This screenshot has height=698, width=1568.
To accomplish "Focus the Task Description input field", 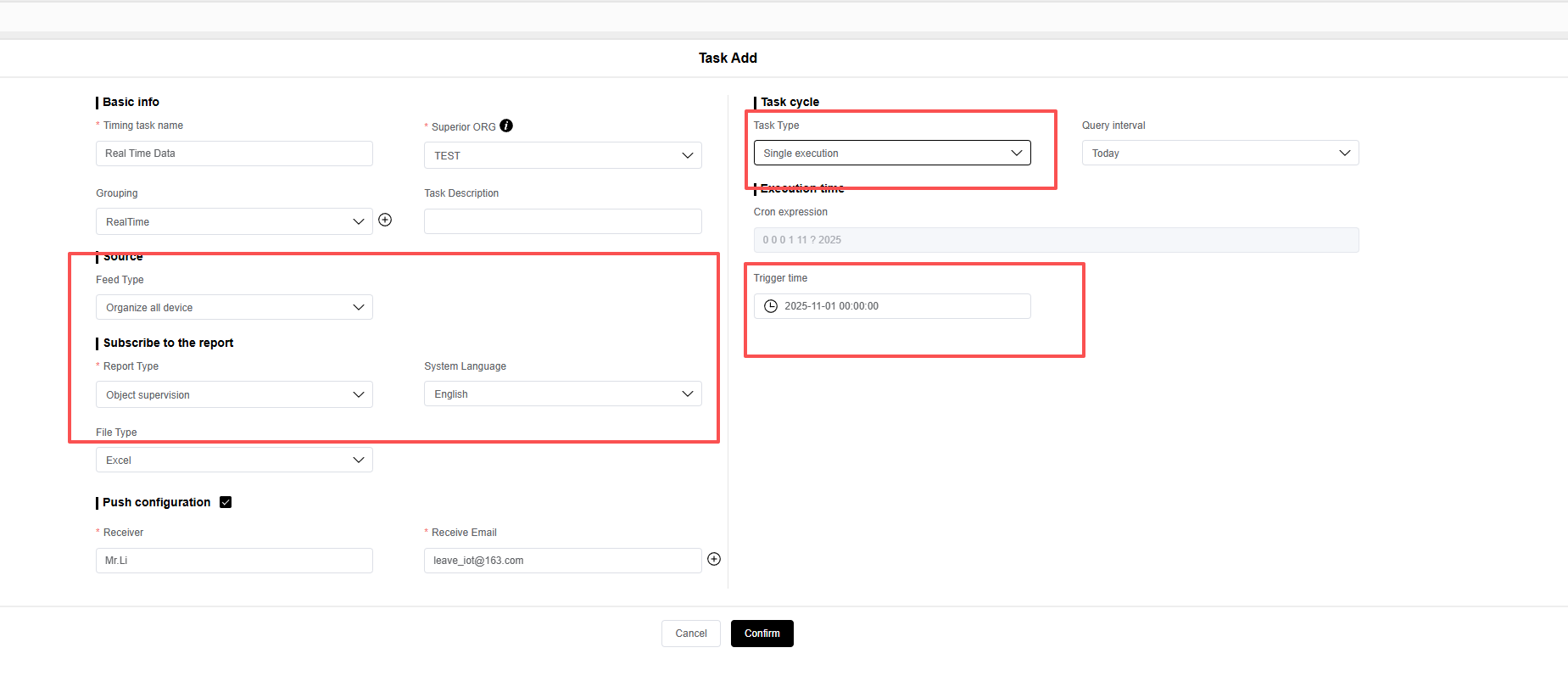I will point(562,221).
